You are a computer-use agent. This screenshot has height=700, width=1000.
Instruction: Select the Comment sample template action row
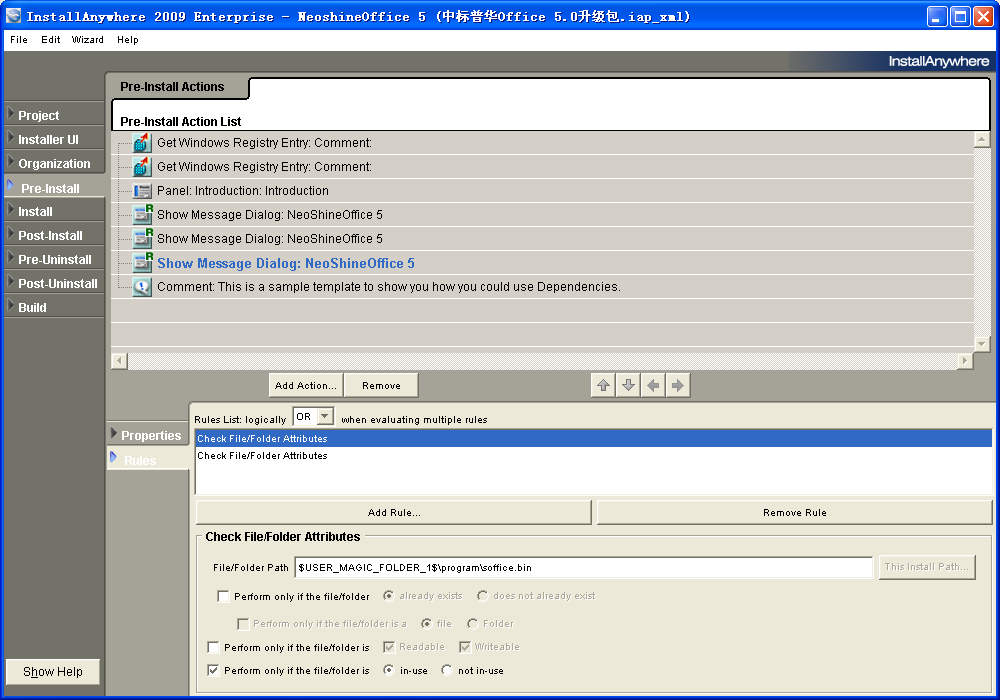(542, 287)
